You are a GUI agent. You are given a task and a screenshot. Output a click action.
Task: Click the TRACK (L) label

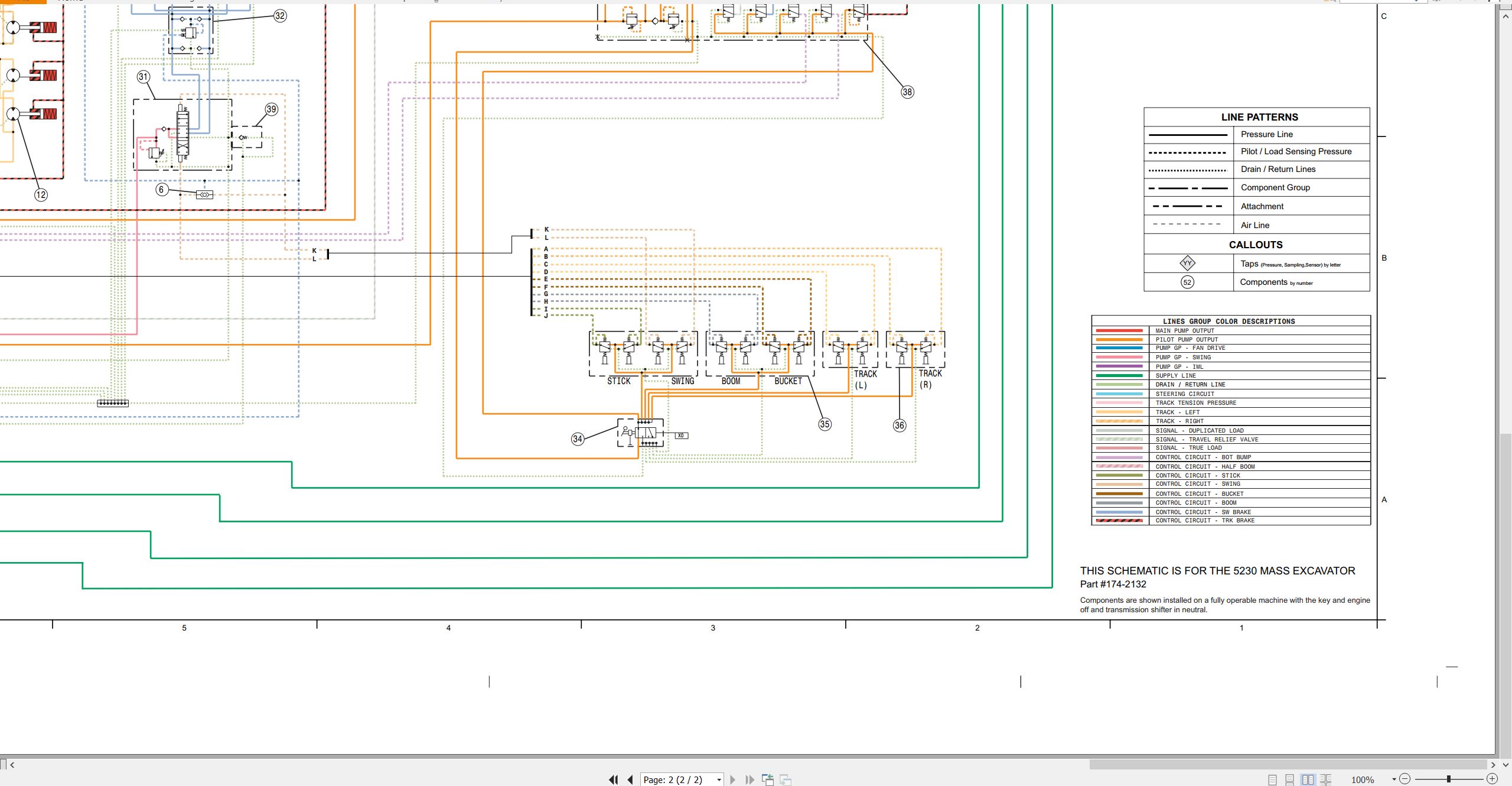[x=865, y=379]
